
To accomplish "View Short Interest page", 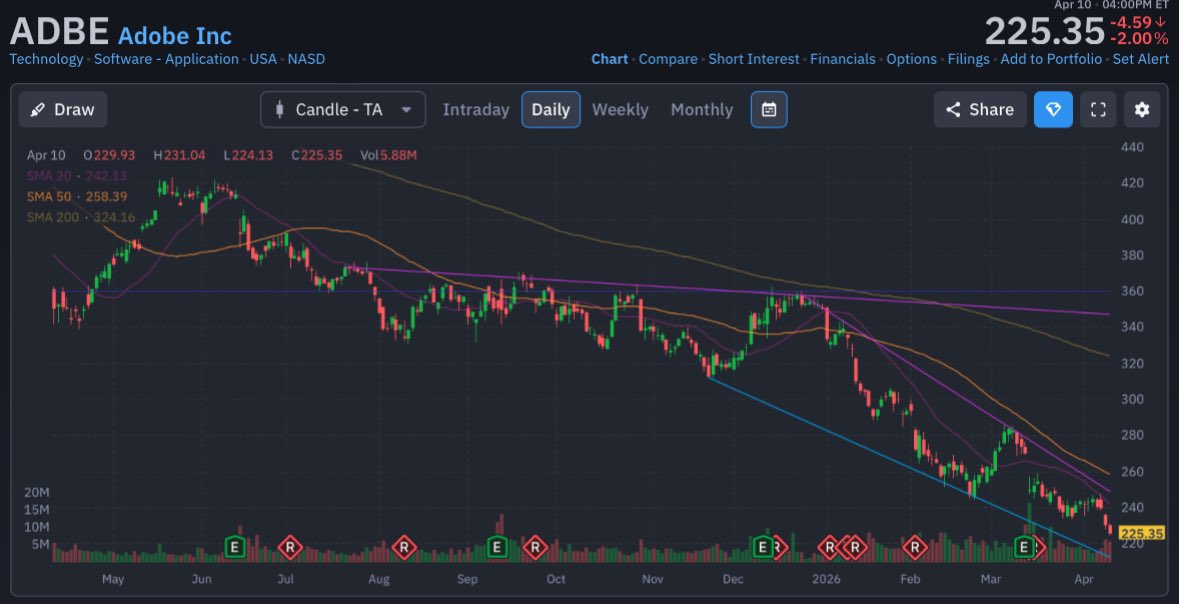I will click(754, 59).
